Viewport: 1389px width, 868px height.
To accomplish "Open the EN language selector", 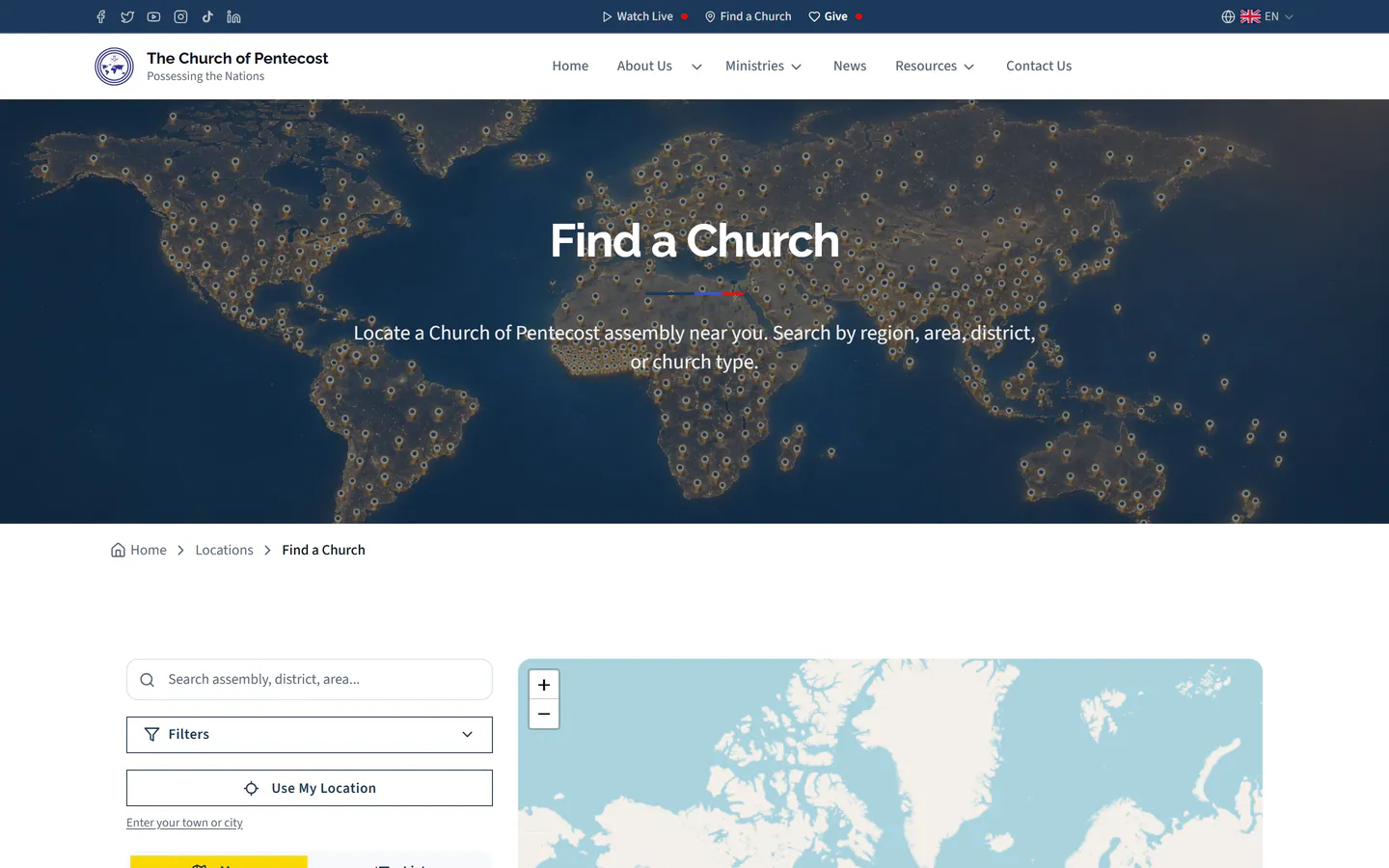I will 1257,16.
